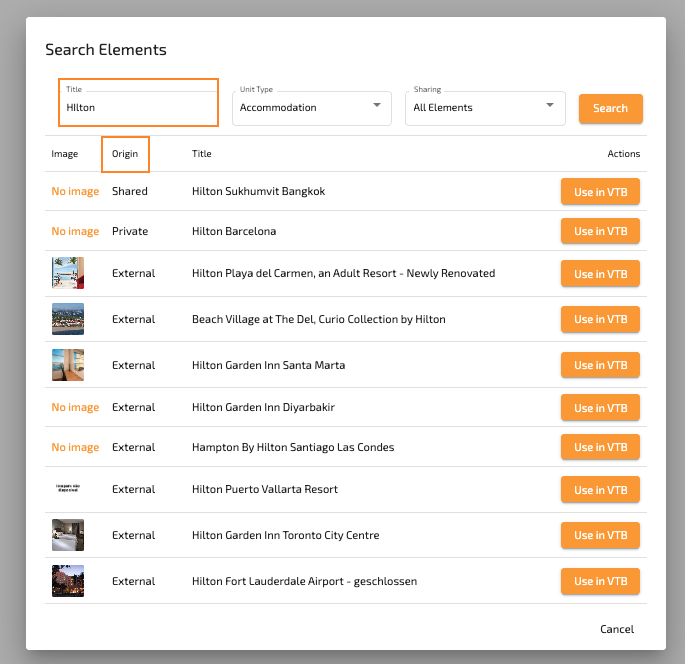This screenshot has width=685, height=664.
Task: Click No image for Hilton Sukhumvit Bangkok
Action: pyautogui.click(x=75, y=191)
